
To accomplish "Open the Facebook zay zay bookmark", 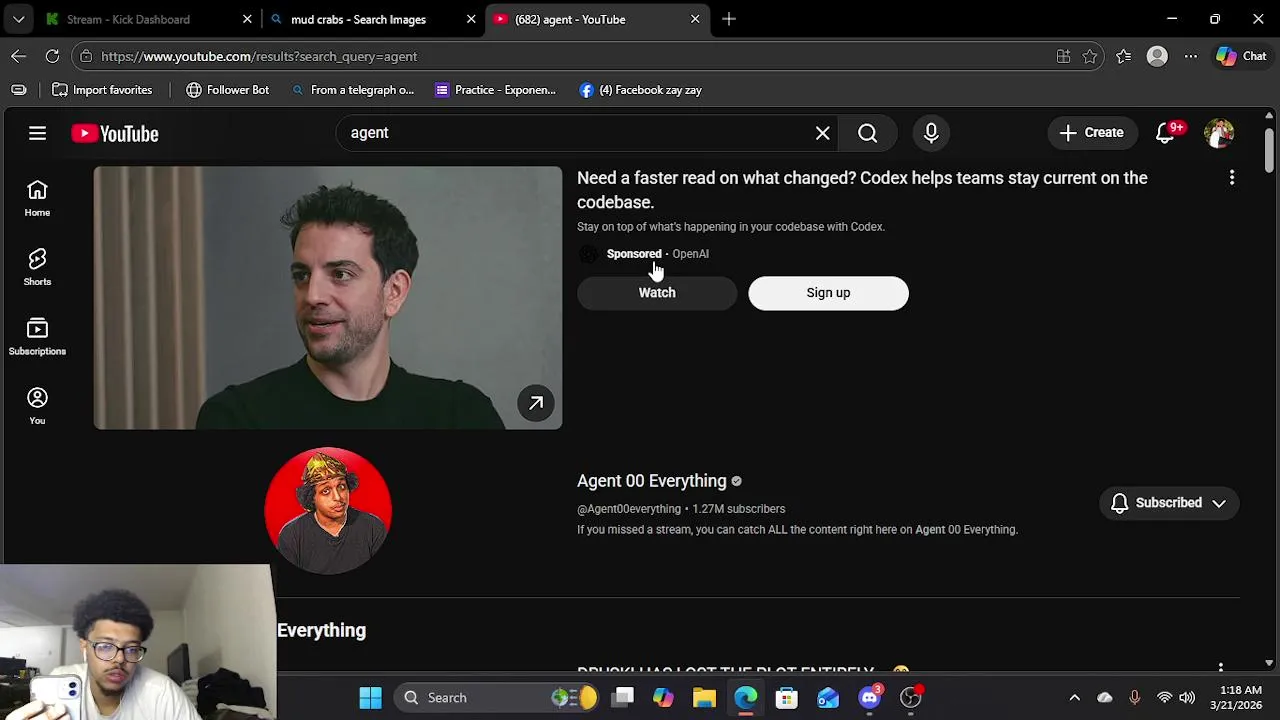I will coord(640,90).
